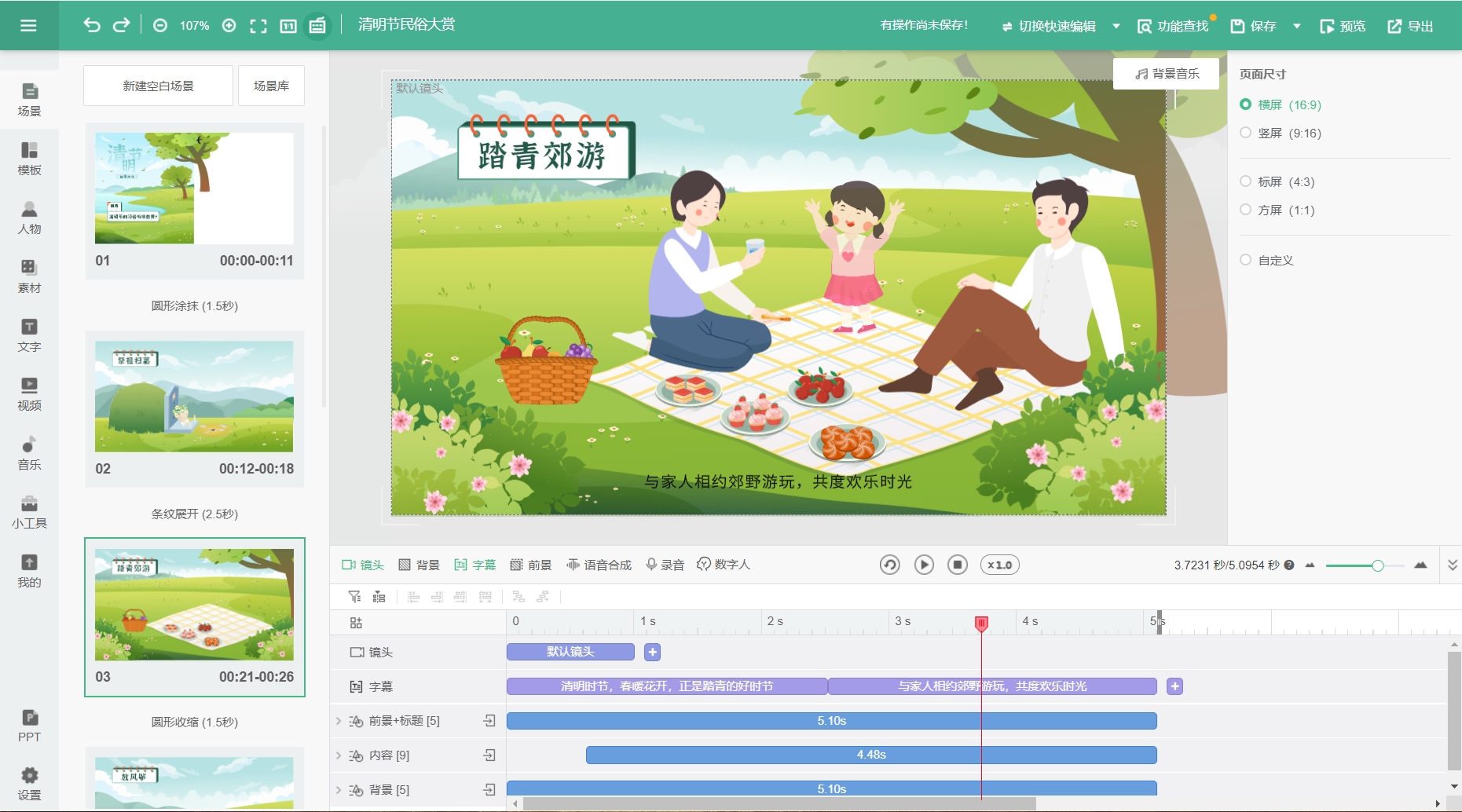Viewport: 1462px width, 812px height.
Task: Click 新建空白场景 button
Action: pos(158,86)
